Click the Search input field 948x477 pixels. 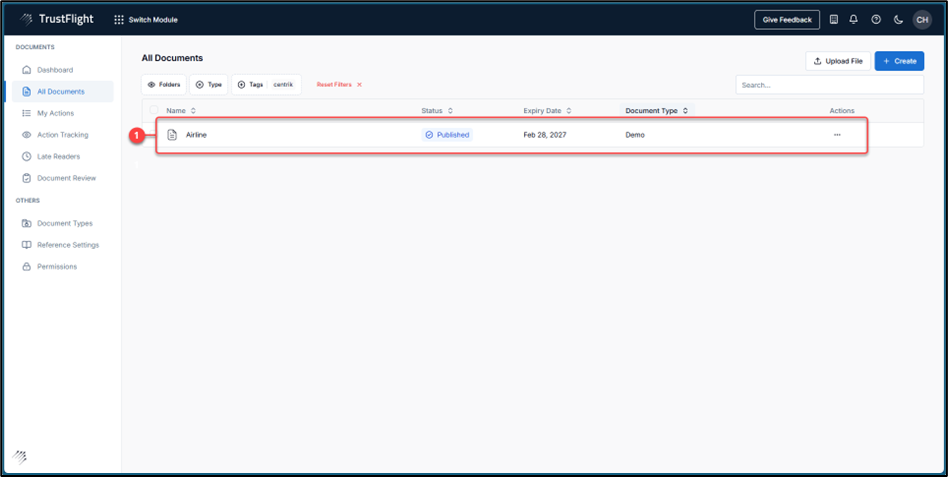click(829, 85)
